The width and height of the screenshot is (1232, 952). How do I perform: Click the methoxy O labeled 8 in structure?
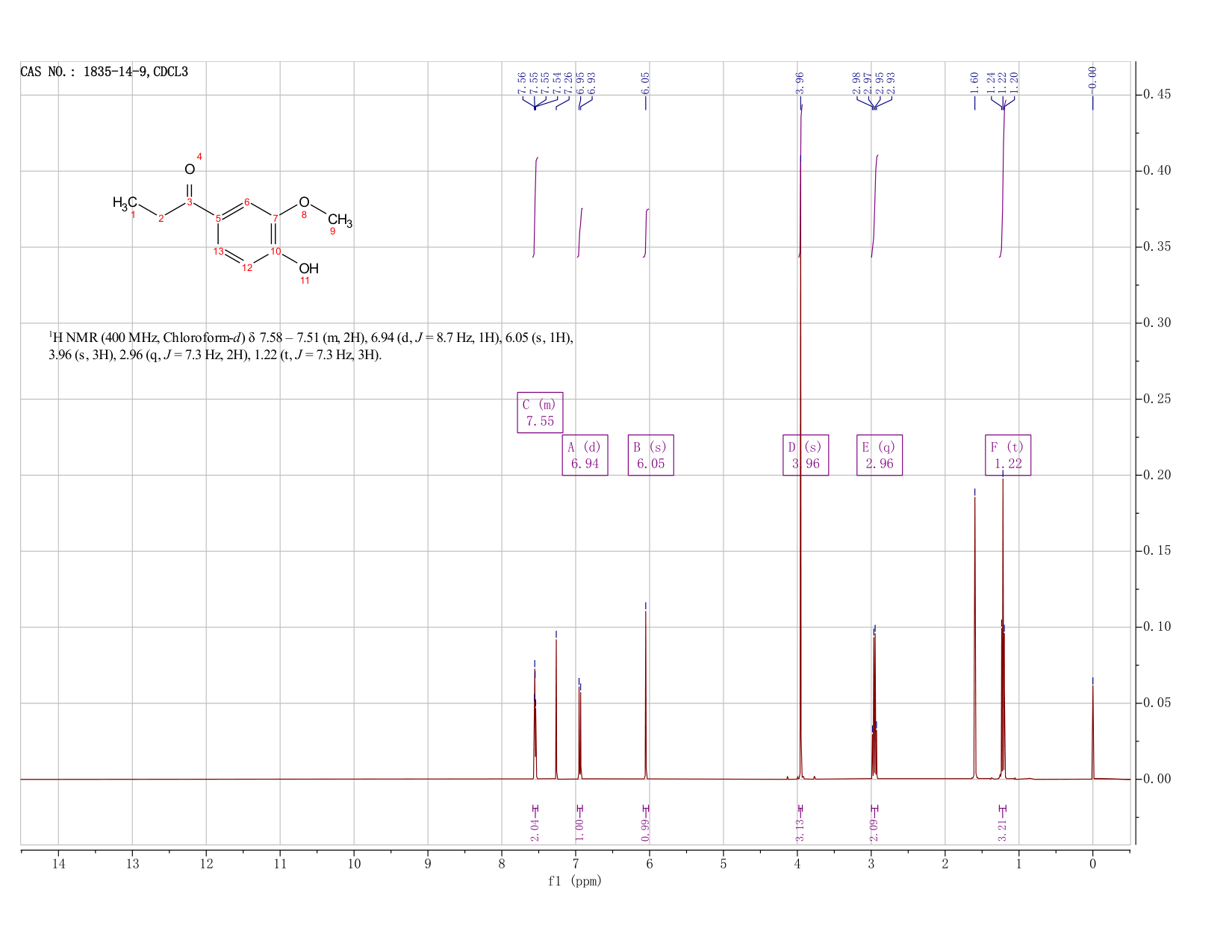pyautogui.click(x=304, y=202)
